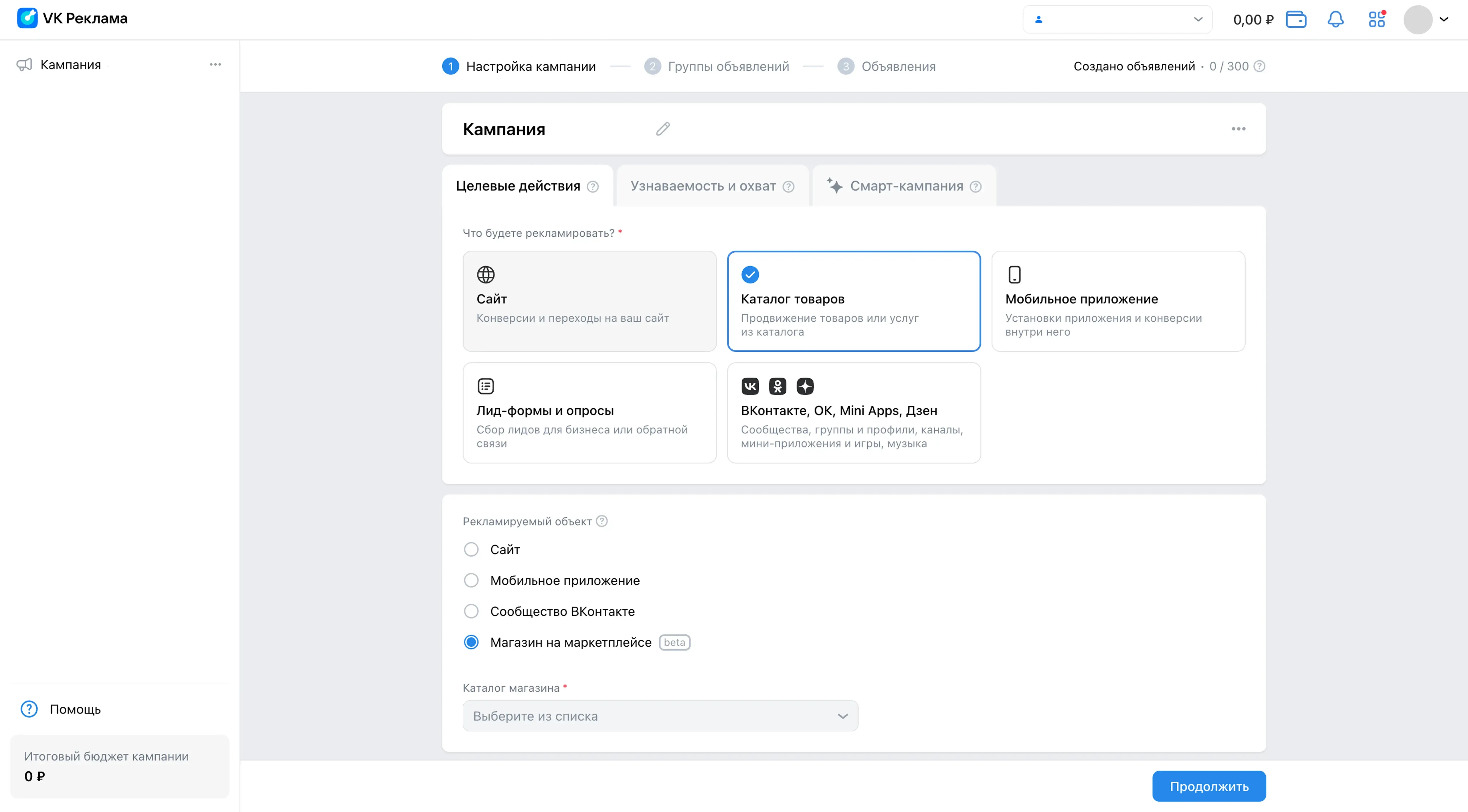Switch to Смарт-кампания tab
The image size is (1468, 812).
pyautogui.click(x=904, y=186)
